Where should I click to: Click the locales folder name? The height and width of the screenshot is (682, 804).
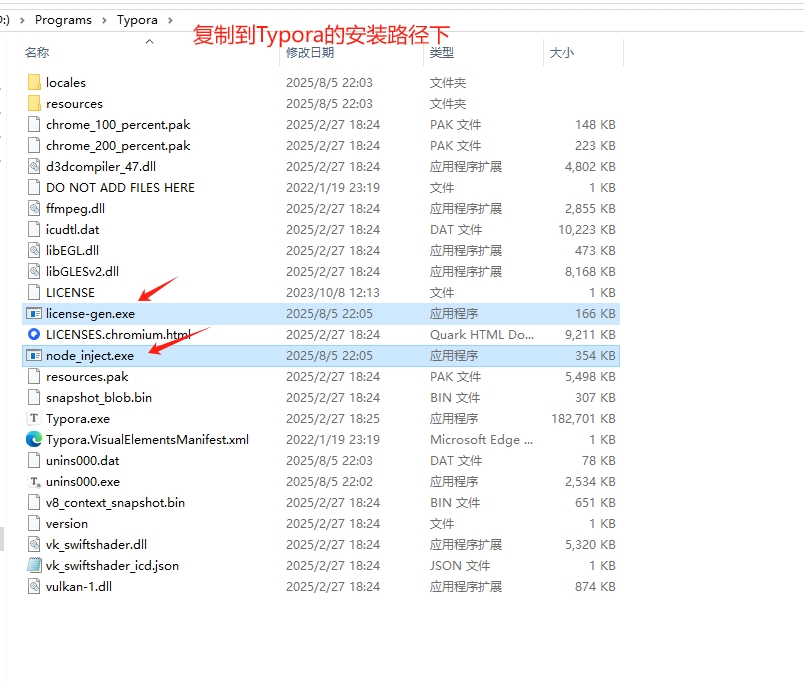(66, 83)
